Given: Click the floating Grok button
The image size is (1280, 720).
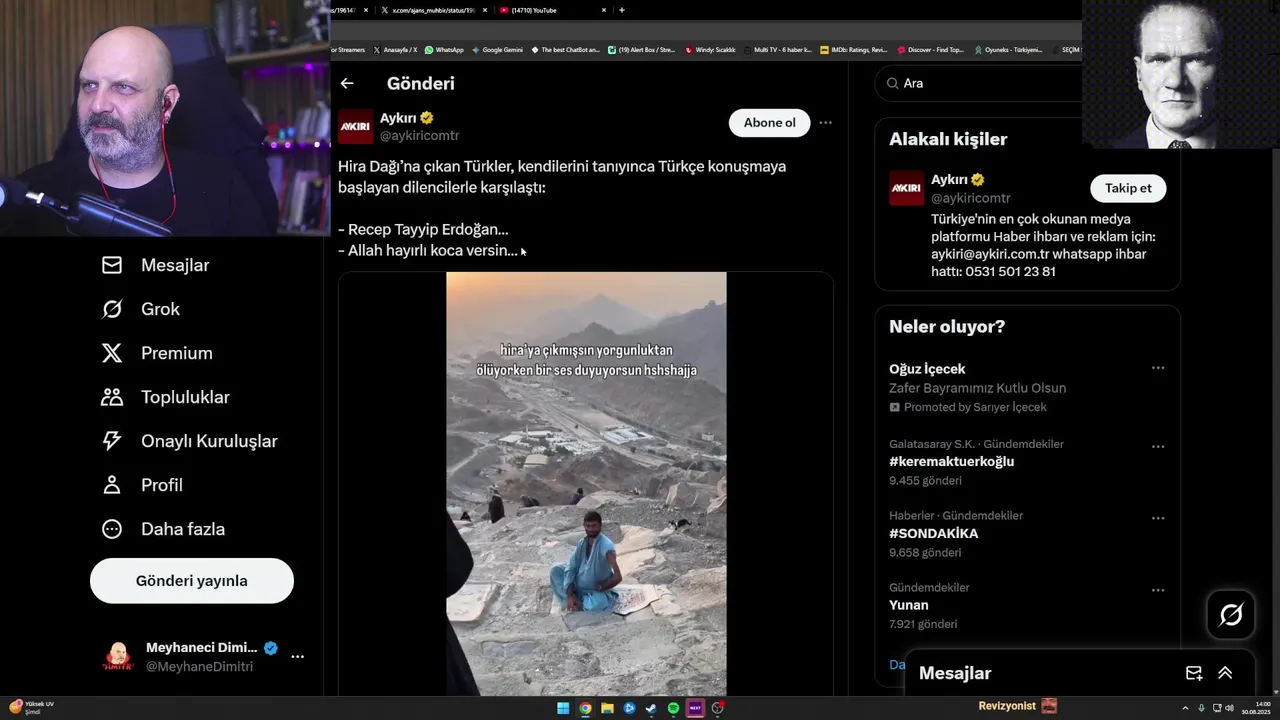Looking at the screenshot, I should click(1231, 614).
